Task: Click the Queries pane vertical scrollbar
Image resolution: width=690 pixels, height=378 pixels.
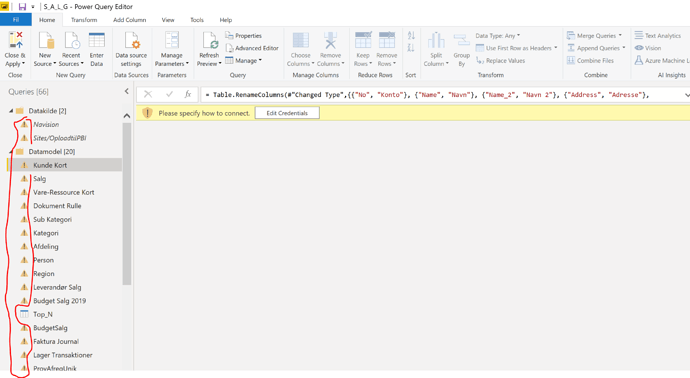Action: (127, 204)
